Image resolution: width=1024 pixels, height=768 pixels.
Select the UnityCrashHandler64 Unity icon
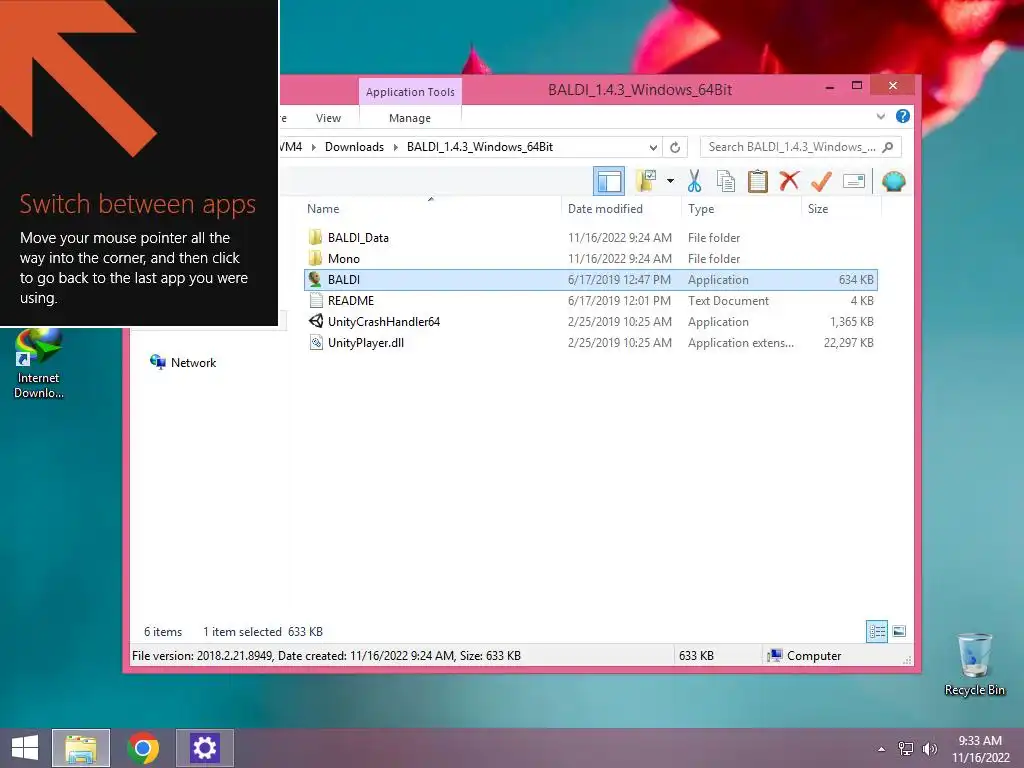pyautogui.click(x=315, y=321)
